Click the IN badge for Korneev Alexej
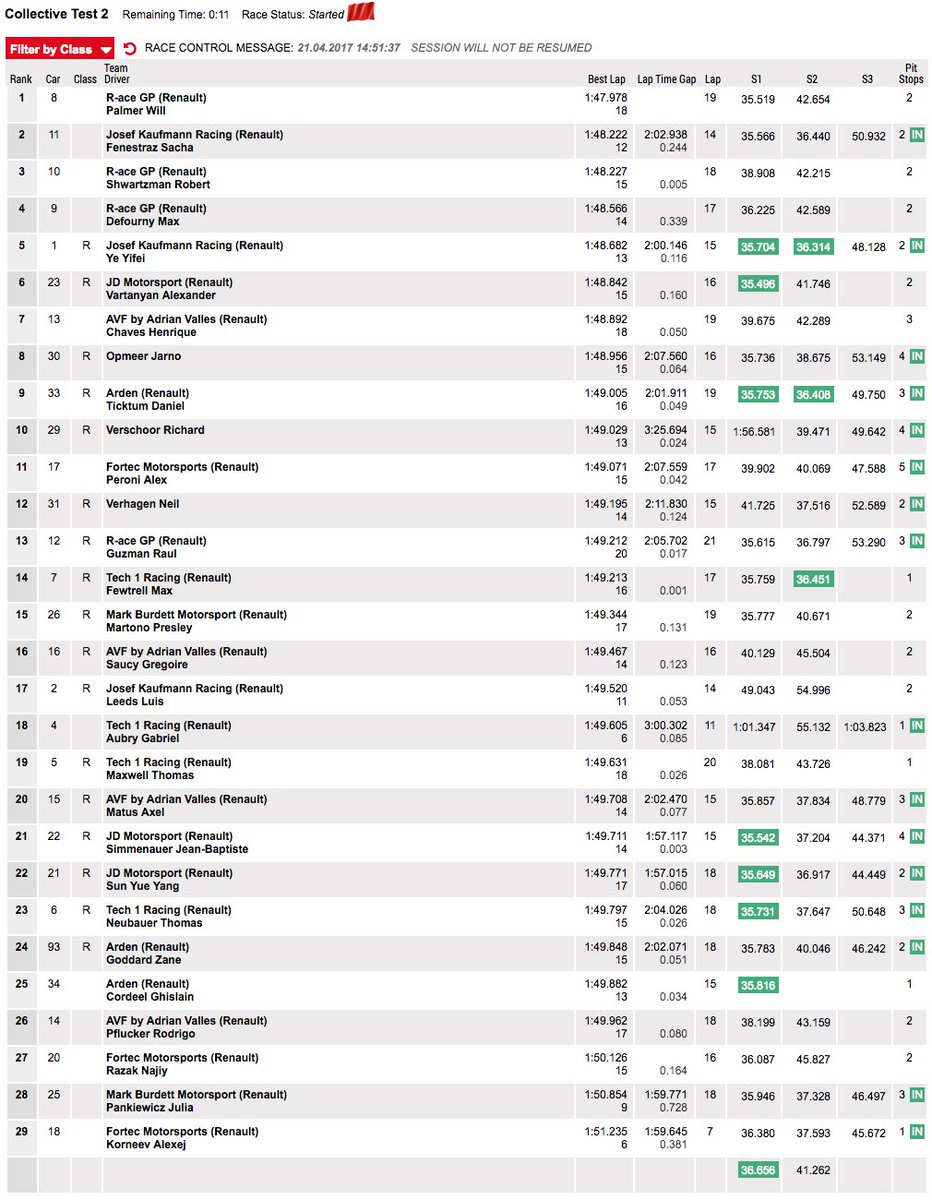Viewport: 932px width, 1200px height. pyautogui.click(x=917, y=1132)
